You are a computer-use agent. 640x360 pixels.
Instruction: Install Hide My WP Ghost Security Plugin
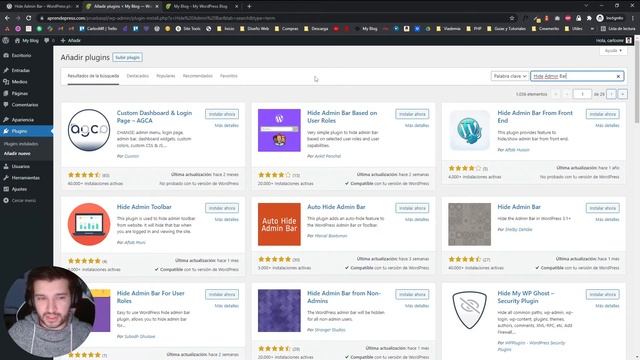(x=602, y=294)
